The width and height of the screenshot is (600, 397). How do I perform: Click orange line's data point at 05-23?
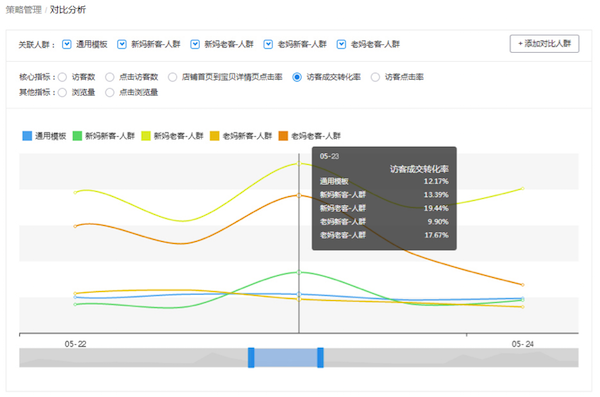click(299, 196)
